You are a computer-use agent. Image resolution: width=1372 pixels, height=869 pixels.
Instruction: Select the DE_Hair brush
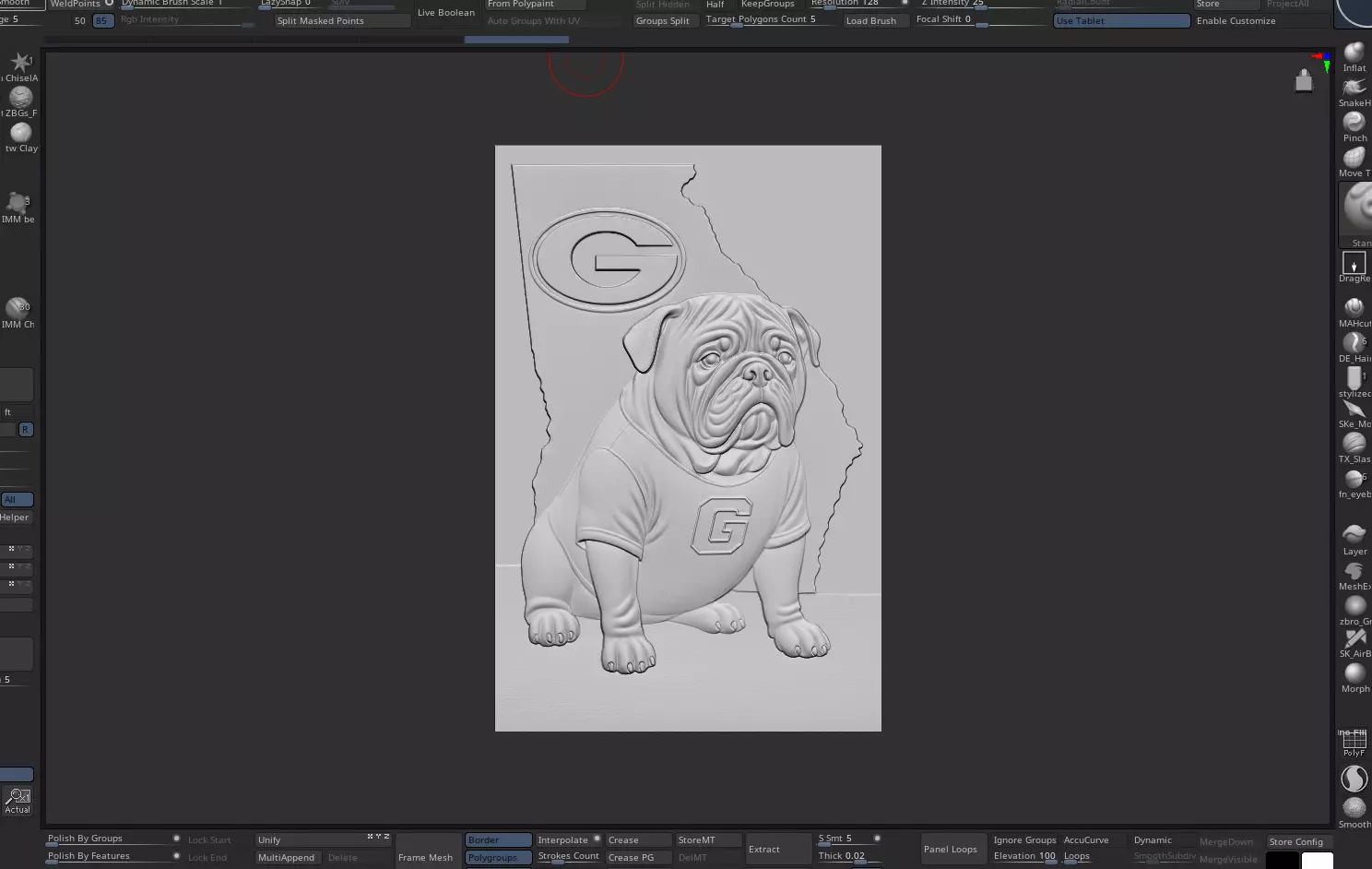pos(1354,347)
